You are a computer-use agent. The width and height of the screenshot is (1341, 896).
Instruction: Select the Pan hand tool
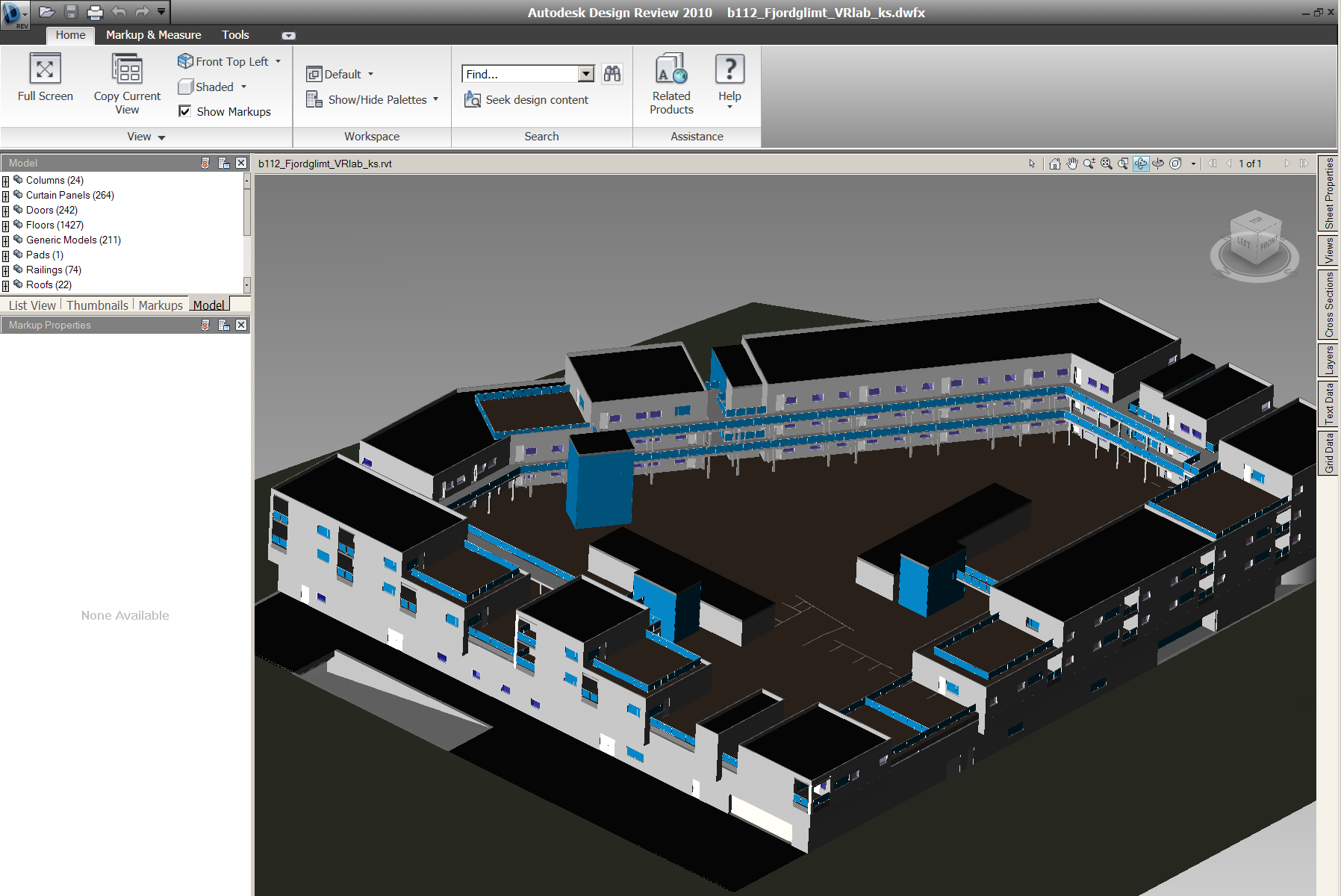click(x=1072, y=164)
